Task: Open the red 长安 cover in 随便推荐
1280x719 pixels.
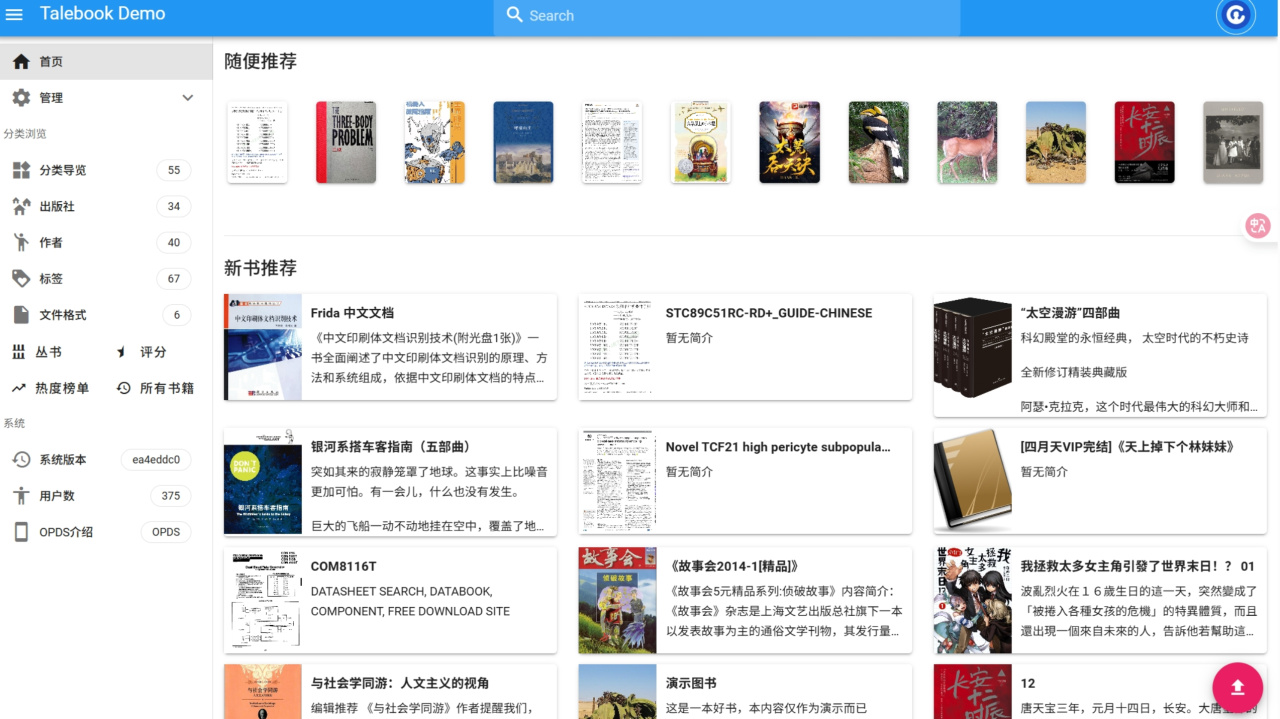Action: pyautogui.click(x=1145, y=142)
